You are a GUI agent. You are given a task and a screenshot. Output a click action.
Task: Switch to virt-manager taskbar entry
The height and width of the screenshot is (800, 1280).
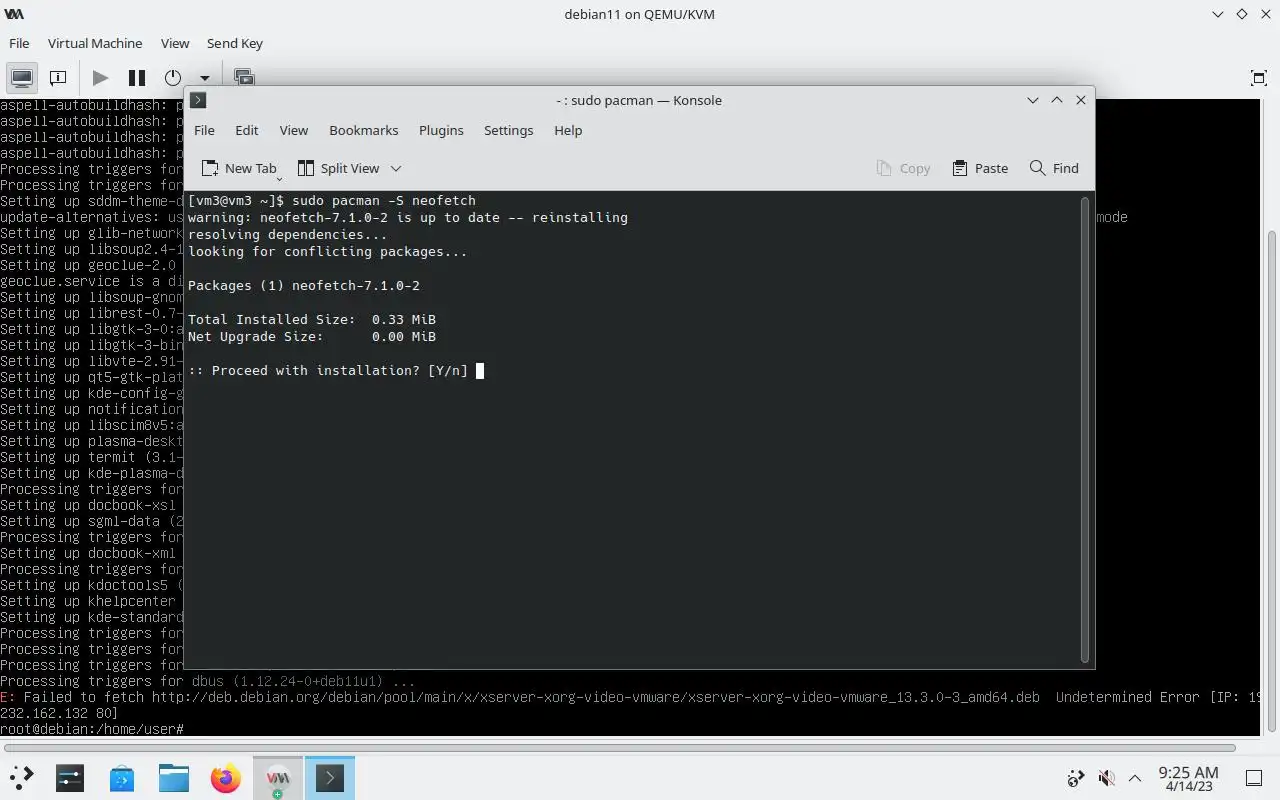point(278,778)
